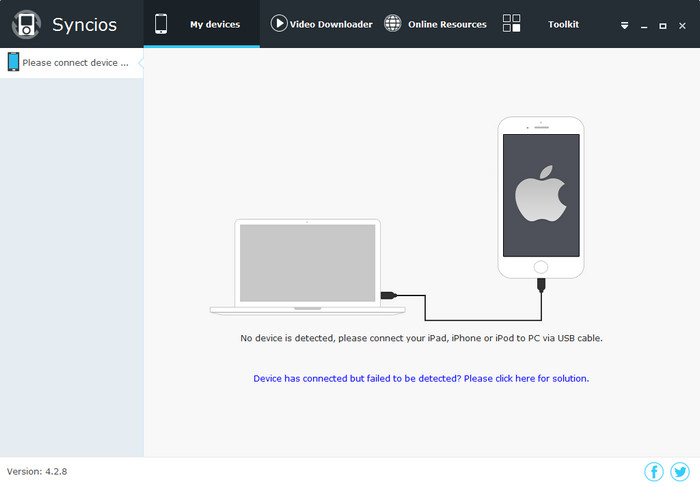Minimize the Syncios window
The image size is (700, 487).
pyautogui.click(x=644, y=25)
